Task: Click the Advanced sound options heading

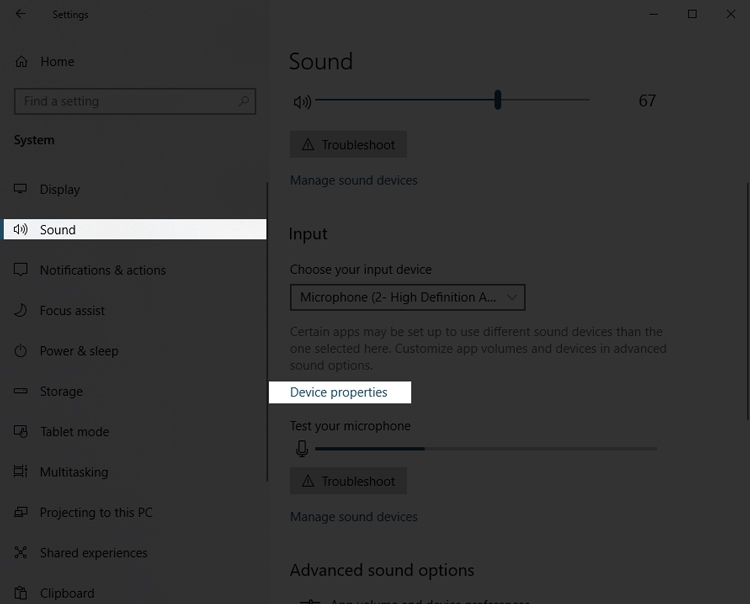Action: pos(382,570)
